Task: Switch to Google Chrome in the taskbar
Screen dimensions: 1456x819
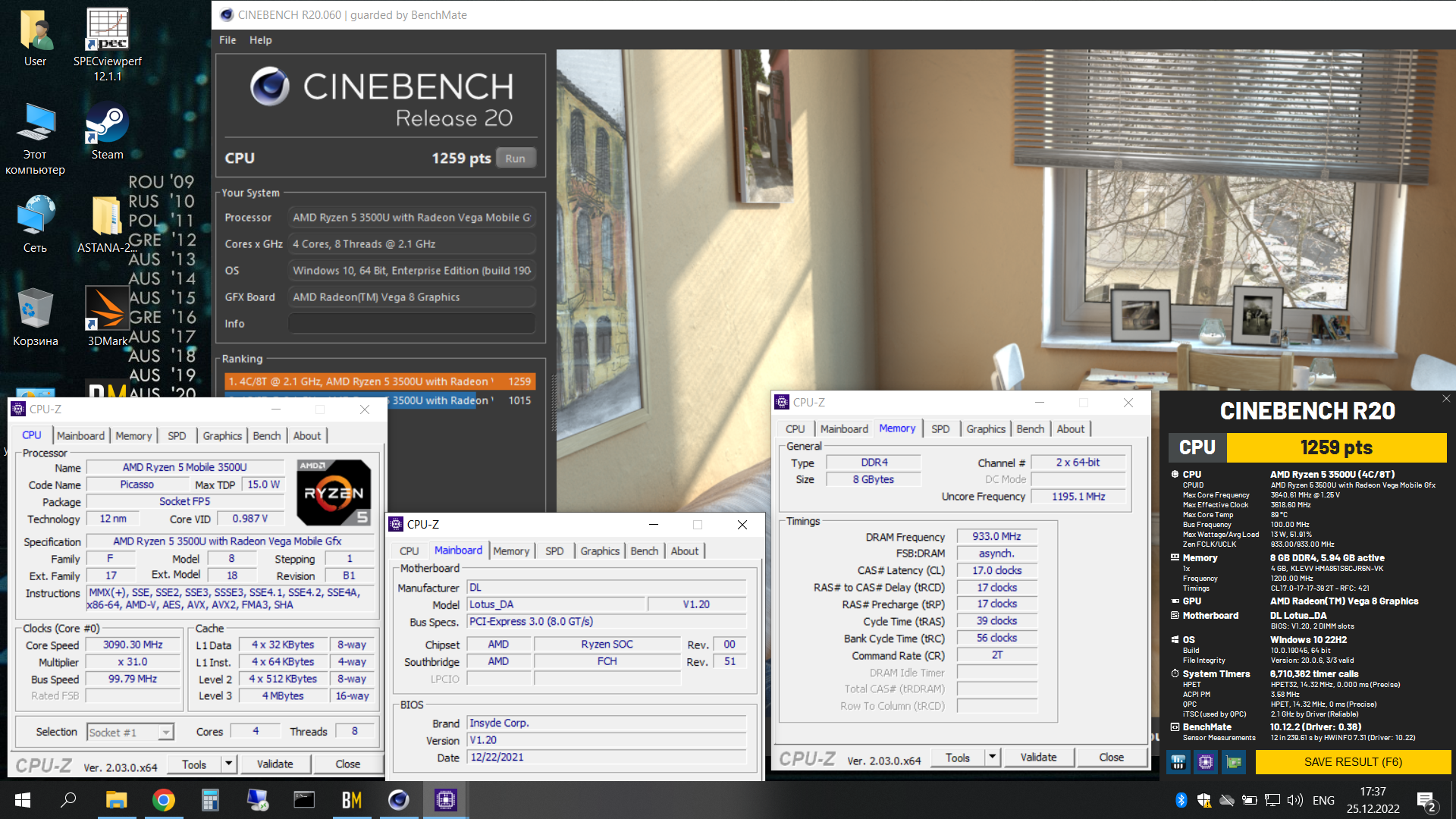Action: pos(163,800)
